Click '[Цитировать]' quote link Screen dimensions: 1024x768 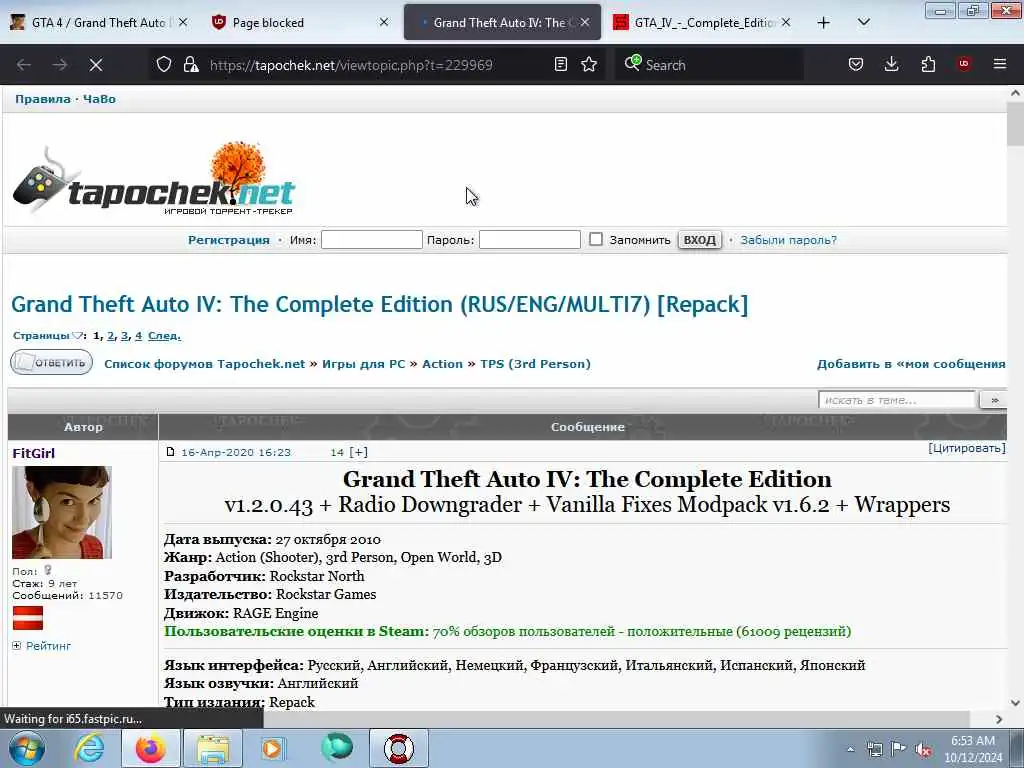967,448
